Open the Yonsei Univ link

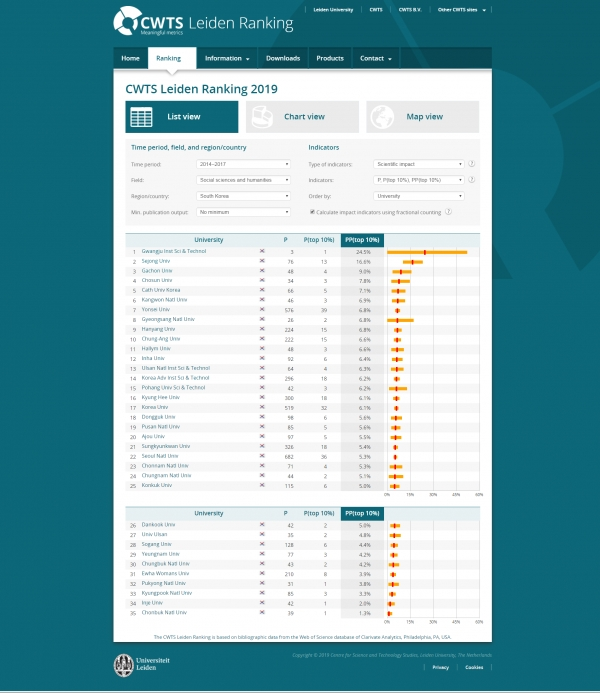[156, 309]
